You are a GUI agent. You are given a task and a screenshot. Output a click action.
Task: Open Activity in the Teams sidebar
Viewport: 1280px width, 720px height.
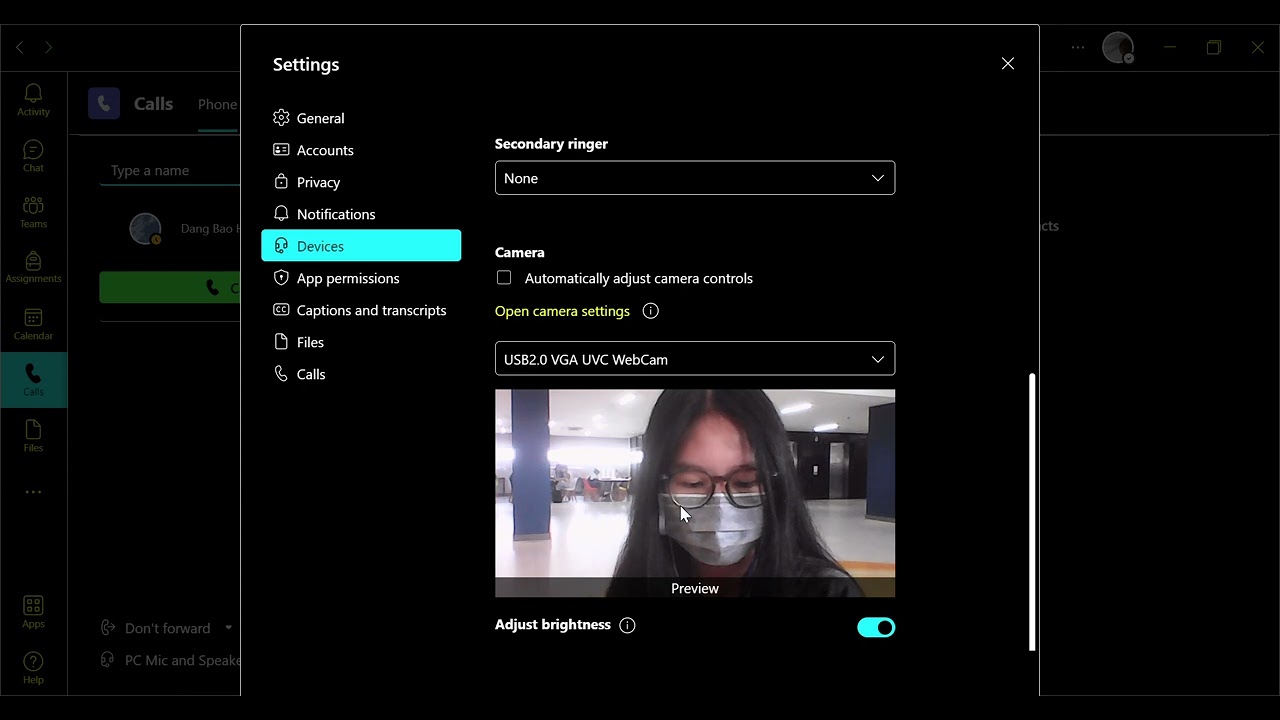pyautogui.click(x=33, y=100)
